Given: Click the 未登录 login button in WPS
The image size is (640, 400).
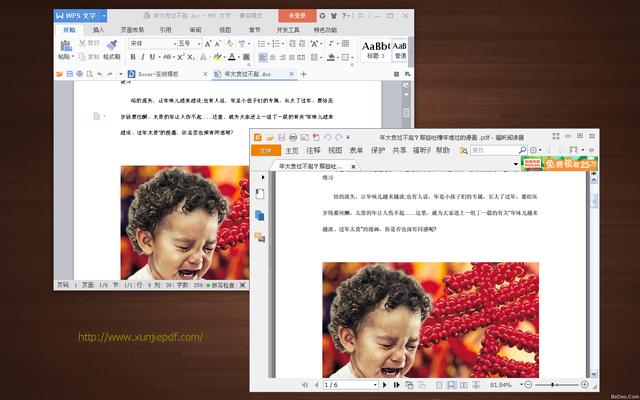Looking at the screenshot, I should tap(298, 16).
